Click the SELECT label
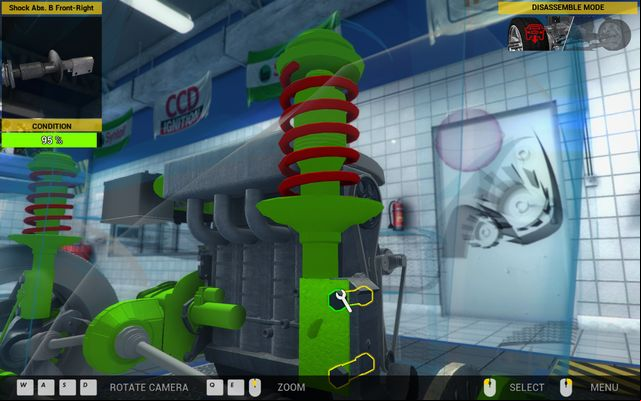 click(x=527, y=387)
